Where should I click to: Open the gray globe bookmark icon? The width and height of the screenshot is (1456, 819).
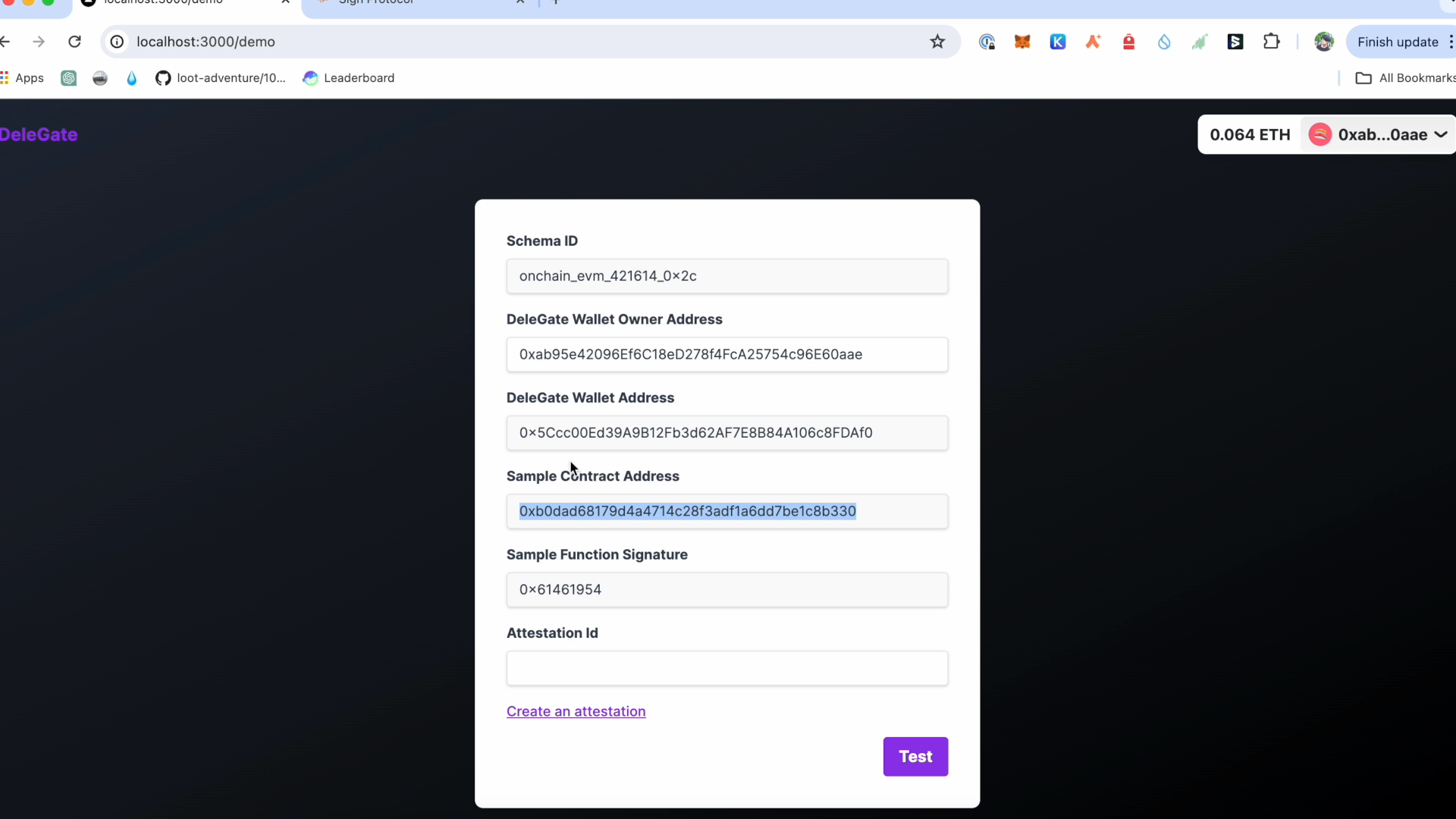tap(100, 78)
